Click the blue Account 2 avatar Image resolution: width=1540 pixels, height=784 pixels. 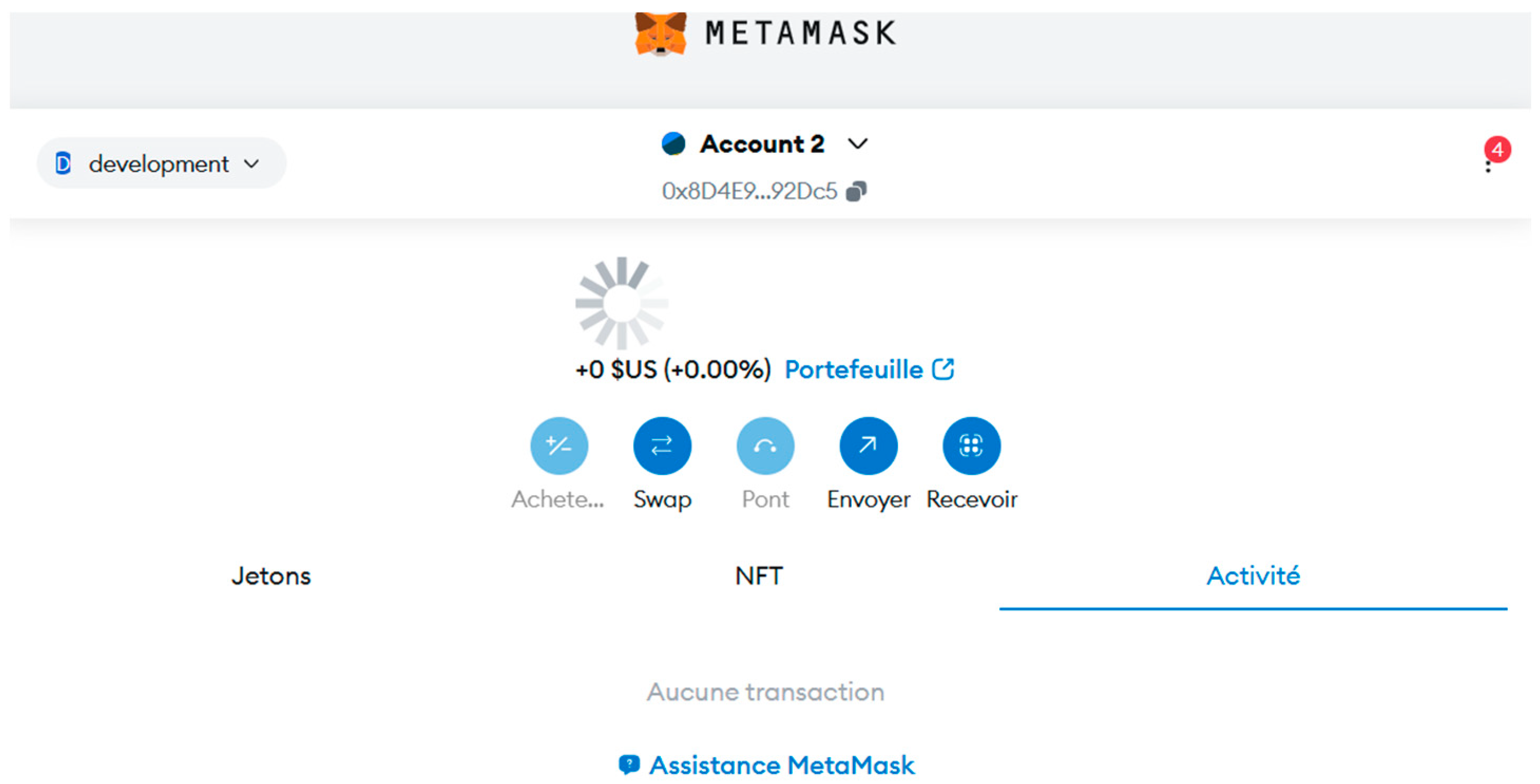(673, 144)
